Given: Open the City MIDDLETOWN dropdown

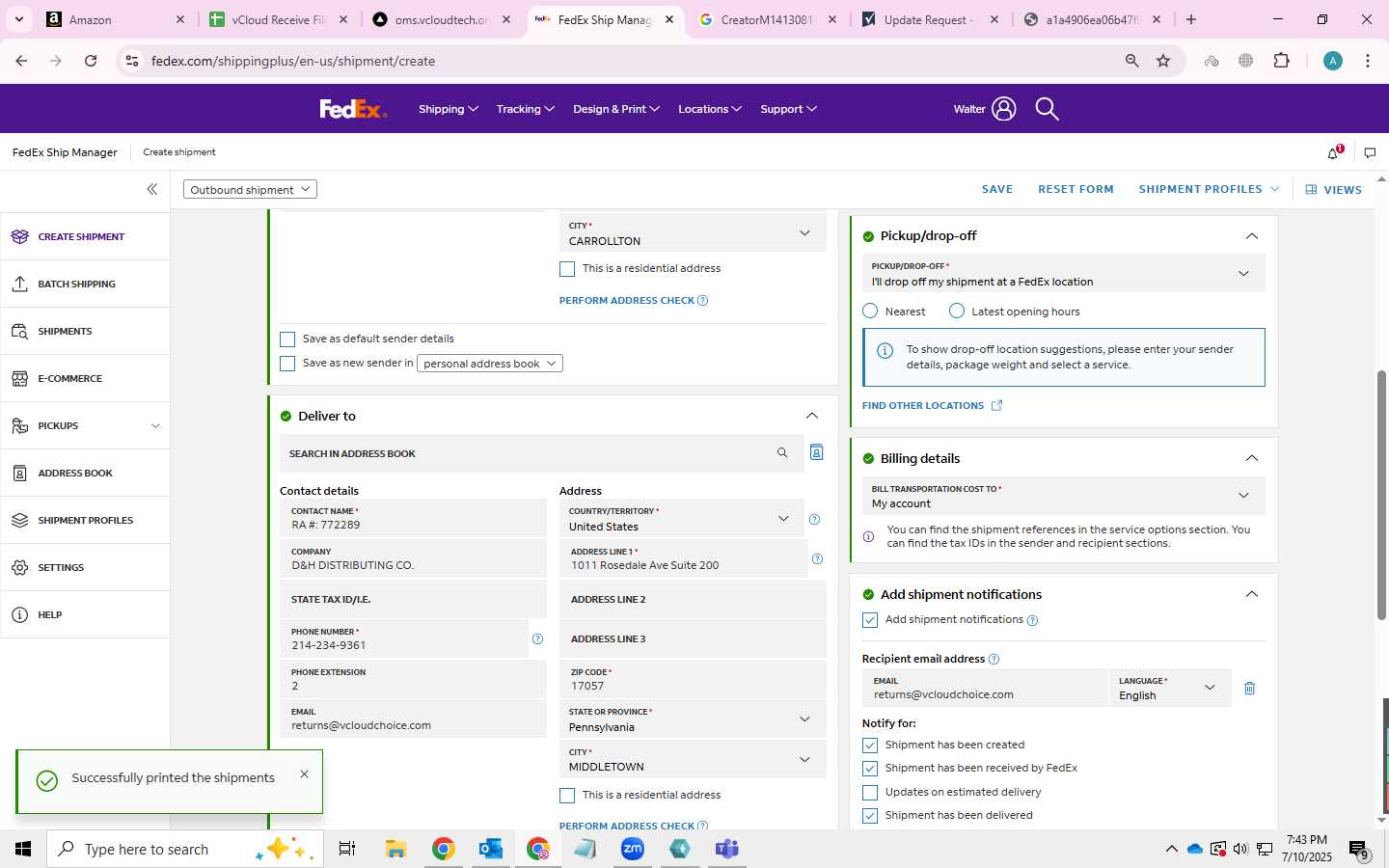Looking at the screenshot, I should pyautogui.click(x=693, y=759).
